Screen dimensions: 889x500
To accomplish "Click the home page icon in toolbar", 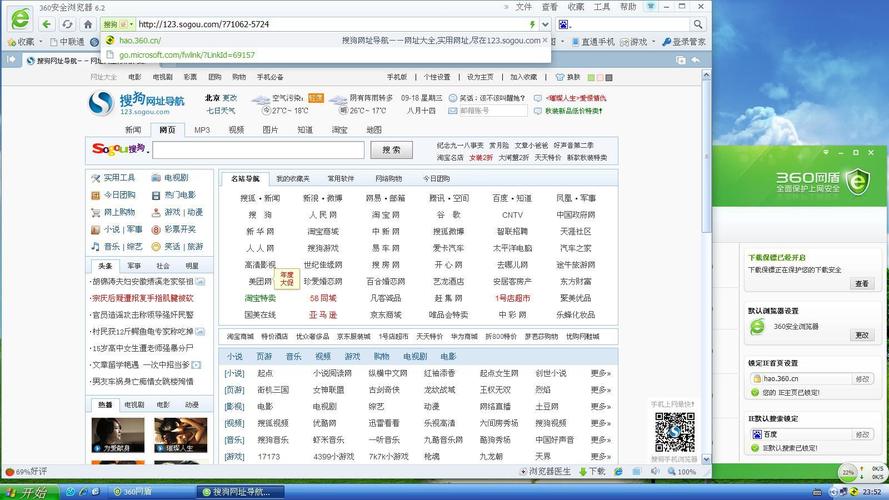I will coord(88,24).
